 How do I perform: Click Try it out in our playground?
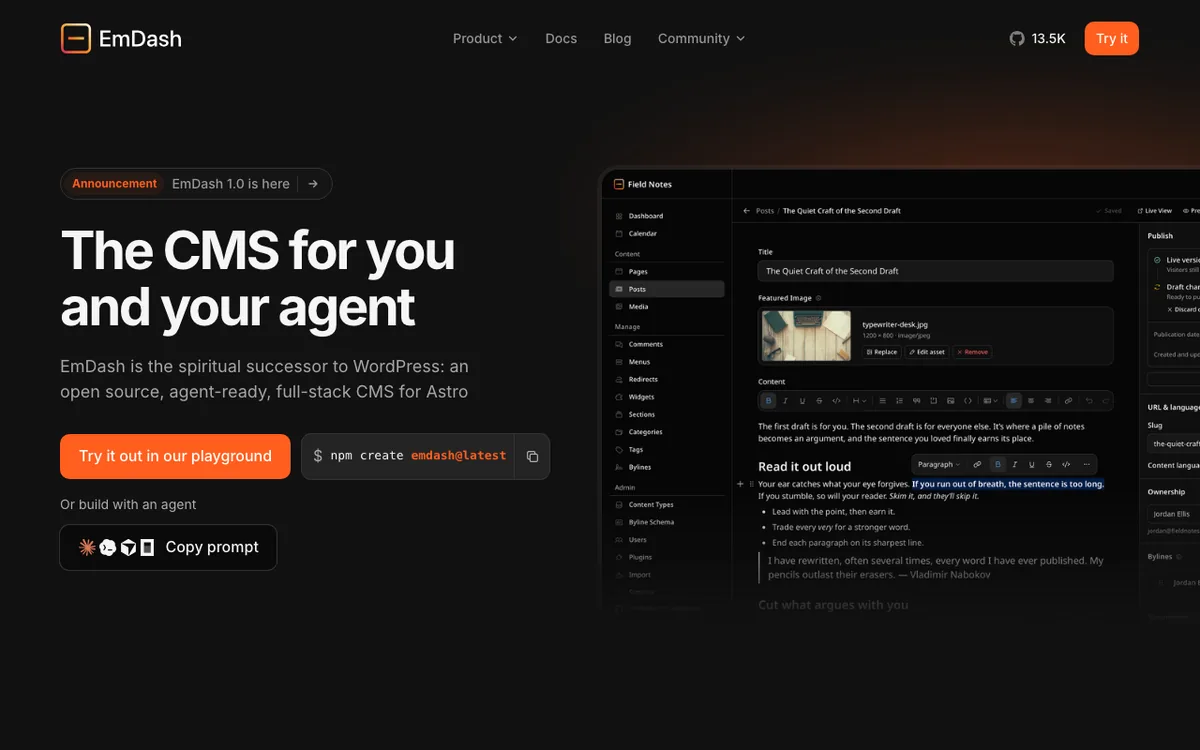pos(175,456)
